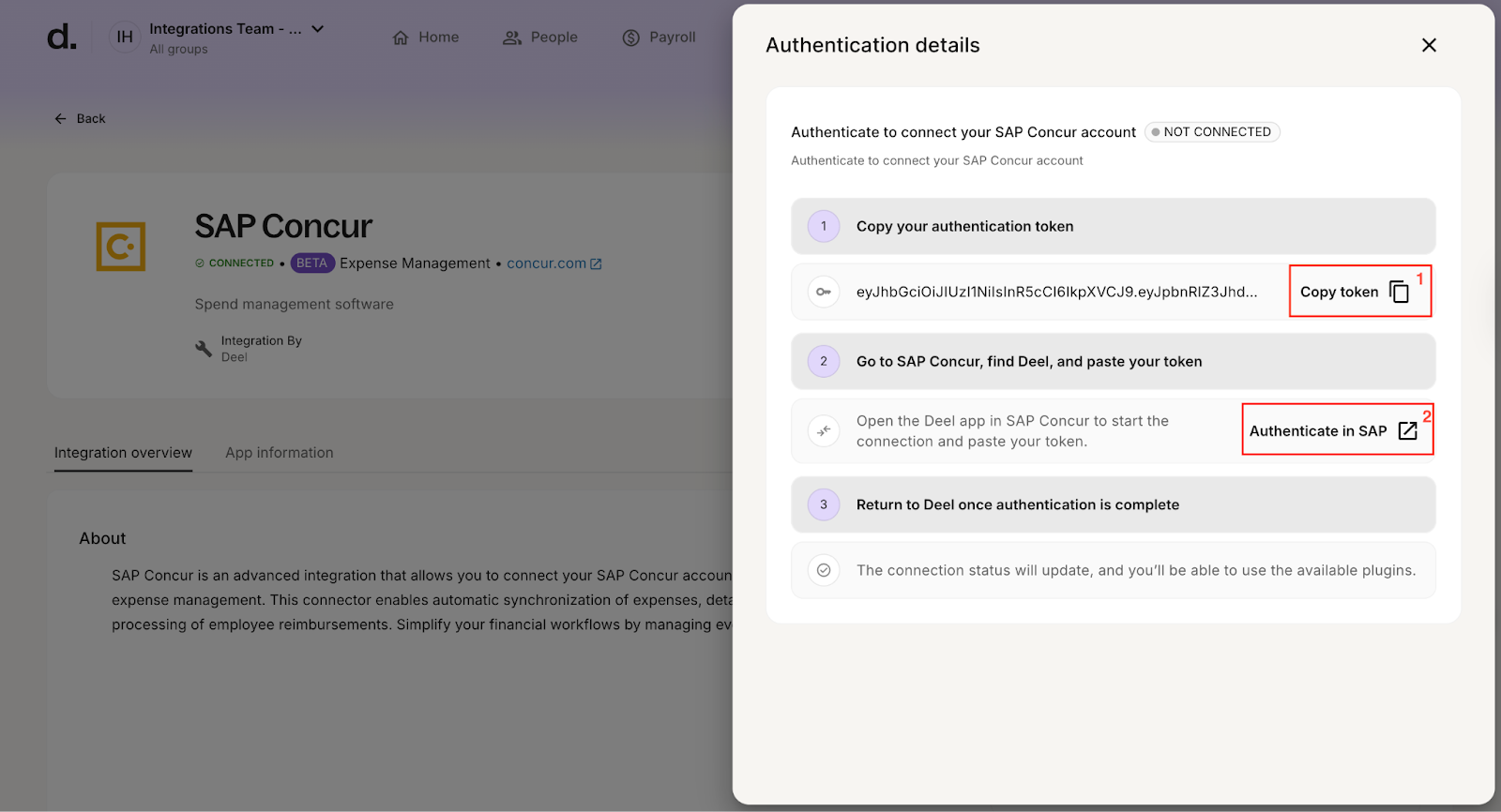Screen dimensions: 1501x812
Task: Click the Copy token button
Action: pyautogui.click(x=1339, y=292)
